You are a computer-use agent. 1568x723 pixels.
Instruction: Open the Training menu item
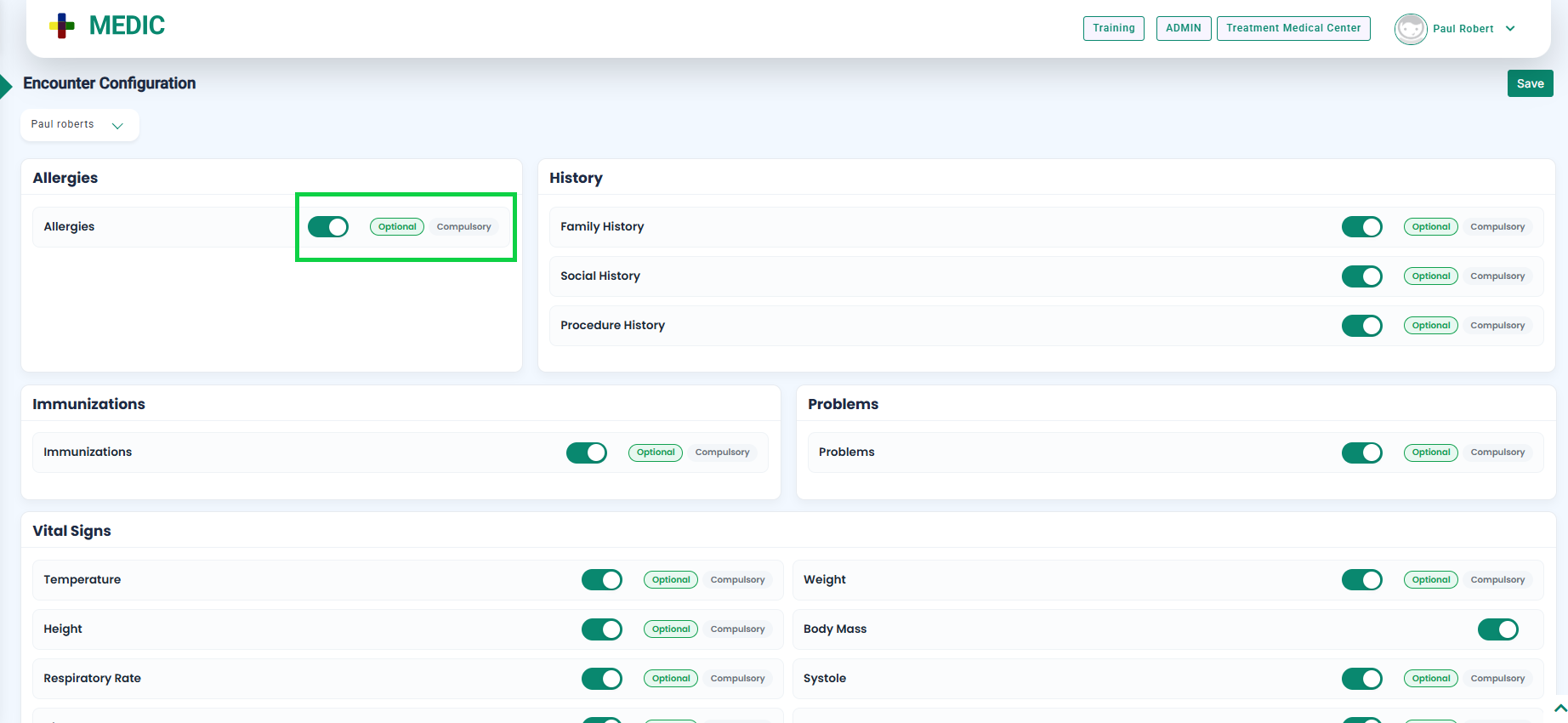[1113, 28]
